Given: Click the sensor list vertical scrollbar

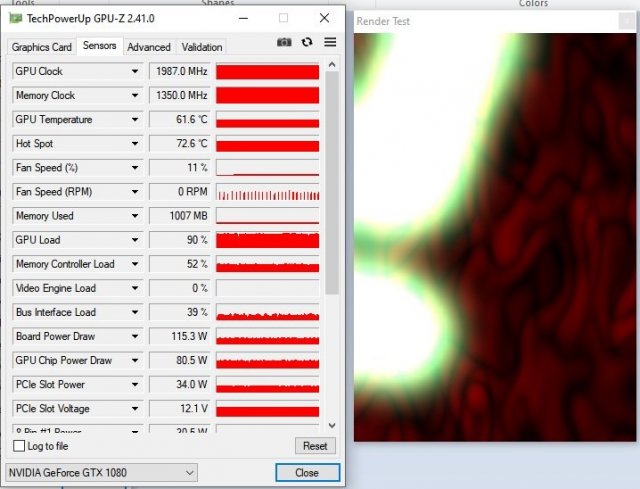Looking at the screenshot, I should tap(332, 180).
